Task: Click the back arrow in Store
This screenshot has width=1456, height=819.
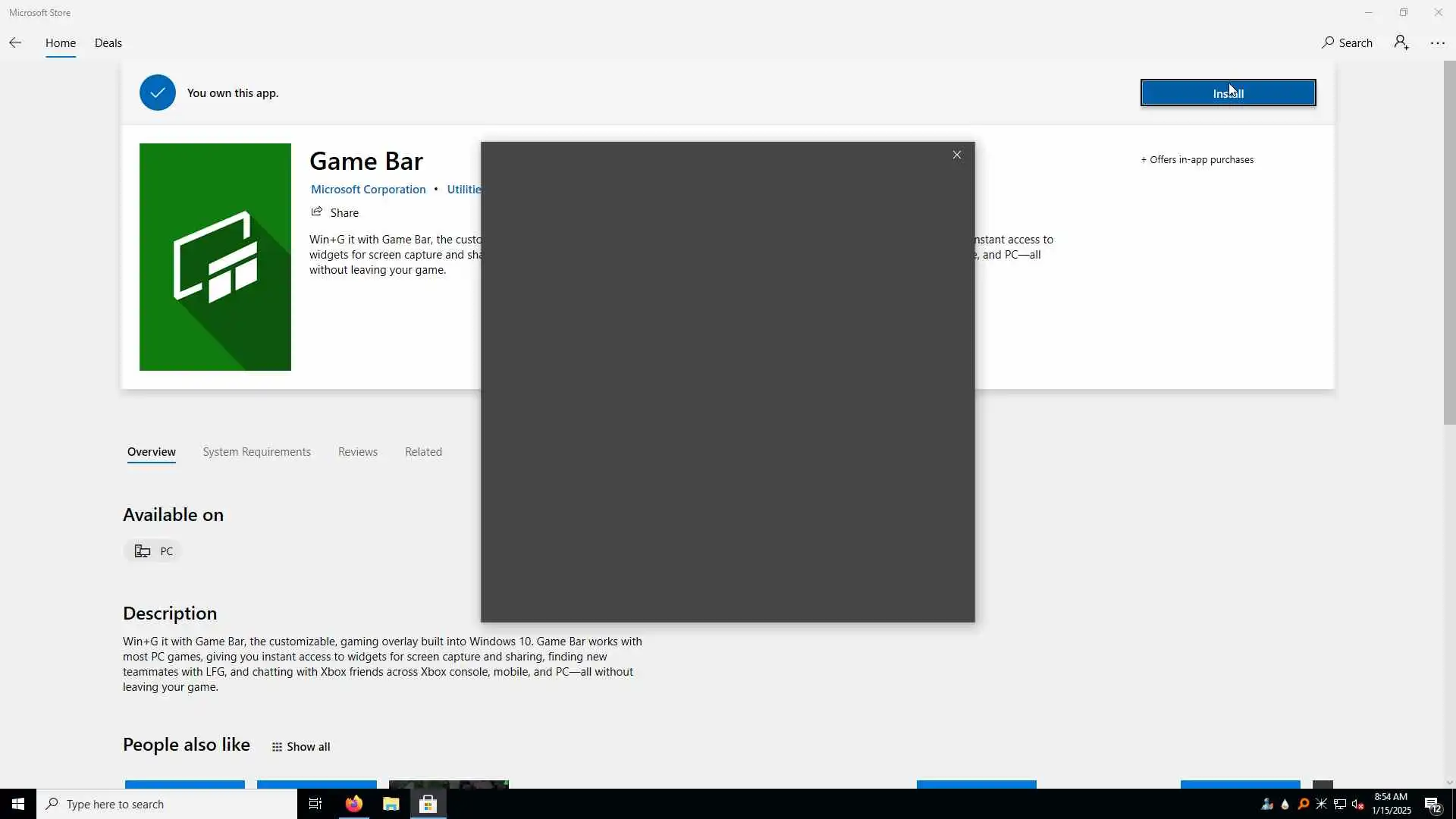Action: point(15,43)
